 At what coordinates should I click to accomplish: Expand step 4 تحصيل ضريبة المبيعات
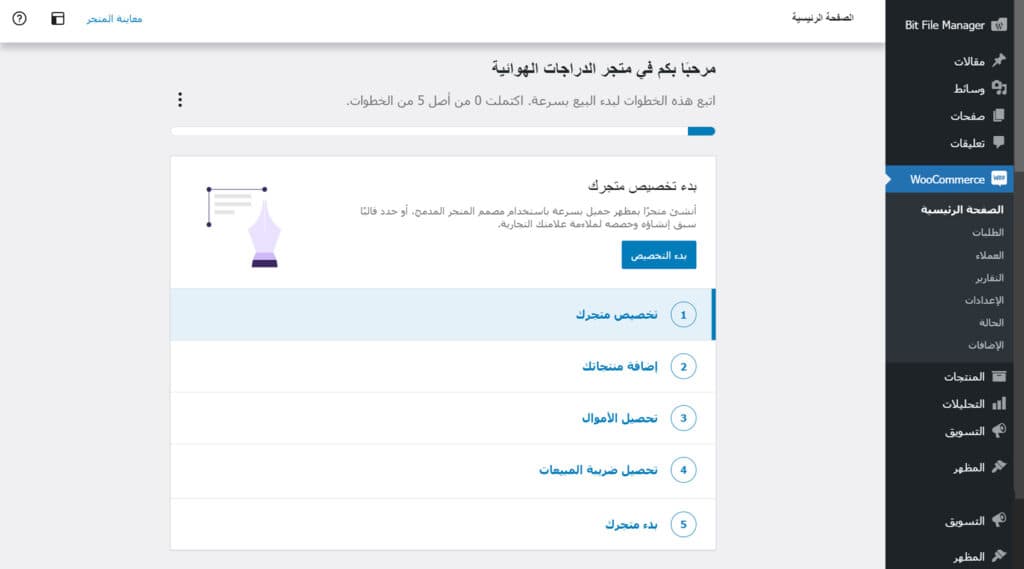(x=442, y=470)
